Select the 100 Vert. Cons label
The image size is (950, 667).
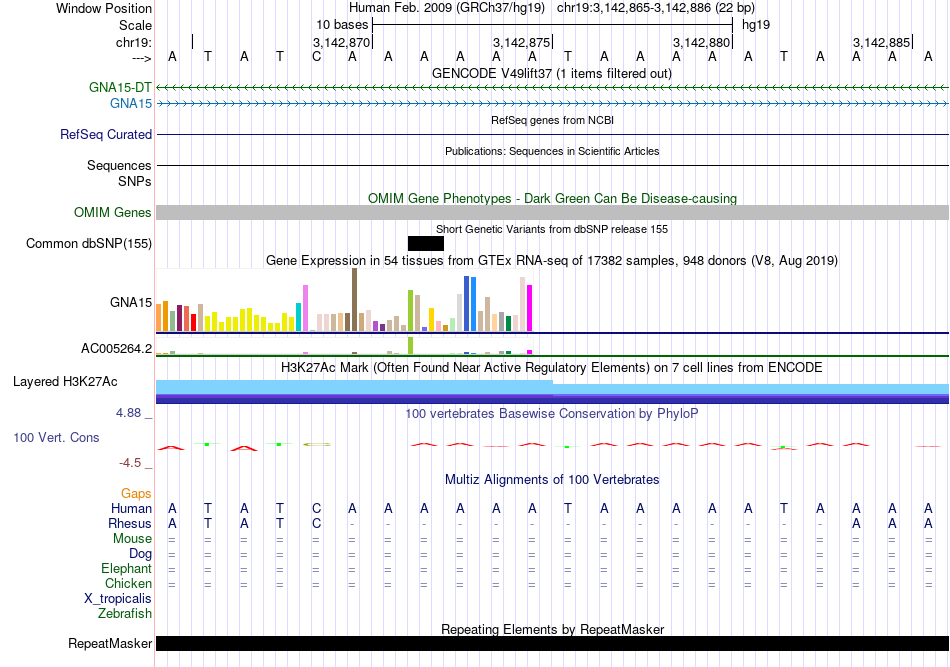tap(56, 437)
